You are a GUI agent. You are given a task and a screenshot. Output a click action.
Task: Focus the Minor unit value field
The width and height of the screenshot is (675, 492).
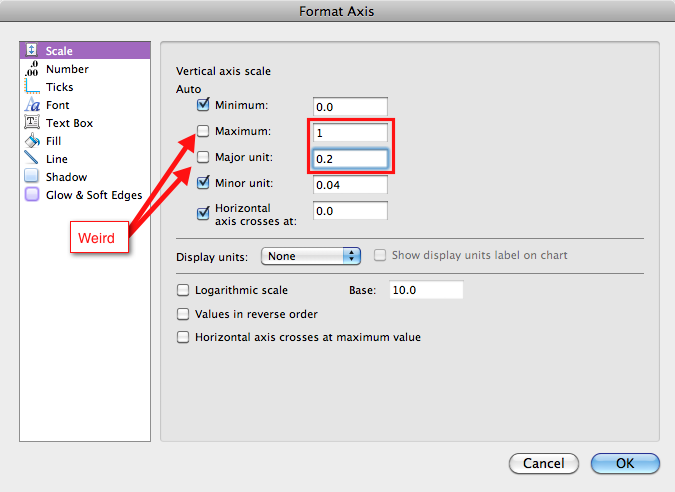pos(349,184)
